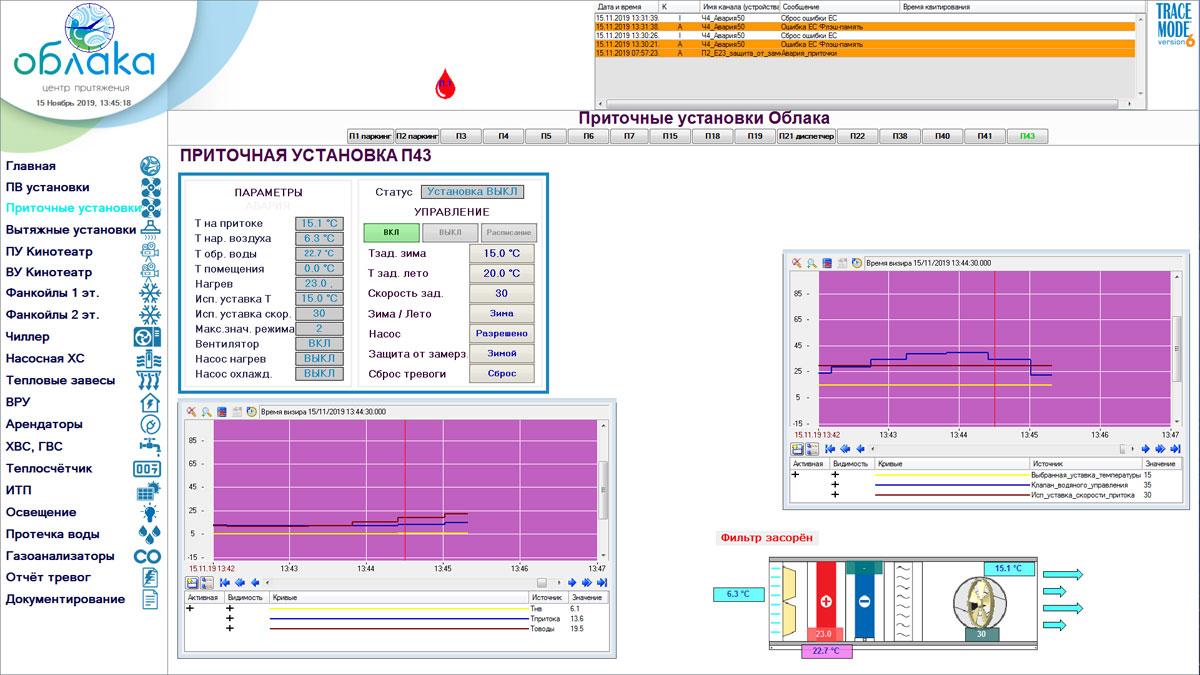The width and height of the screenshot is (1200, 675).
Task: Open Скорость зад. value field 30
Action: click(502, 294)
